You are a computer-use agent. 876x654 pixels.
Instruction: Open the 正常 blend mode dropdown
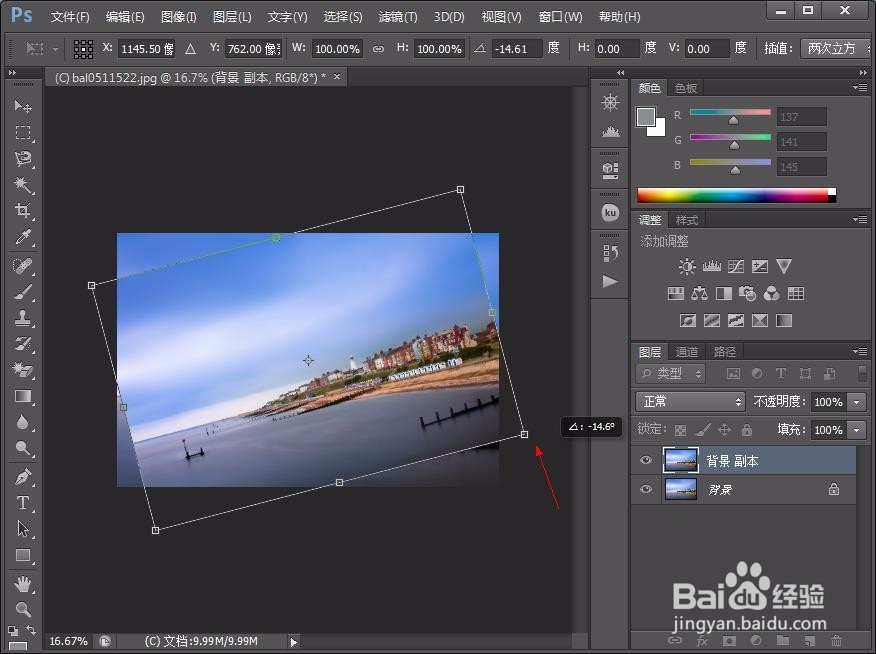point(691,402)
